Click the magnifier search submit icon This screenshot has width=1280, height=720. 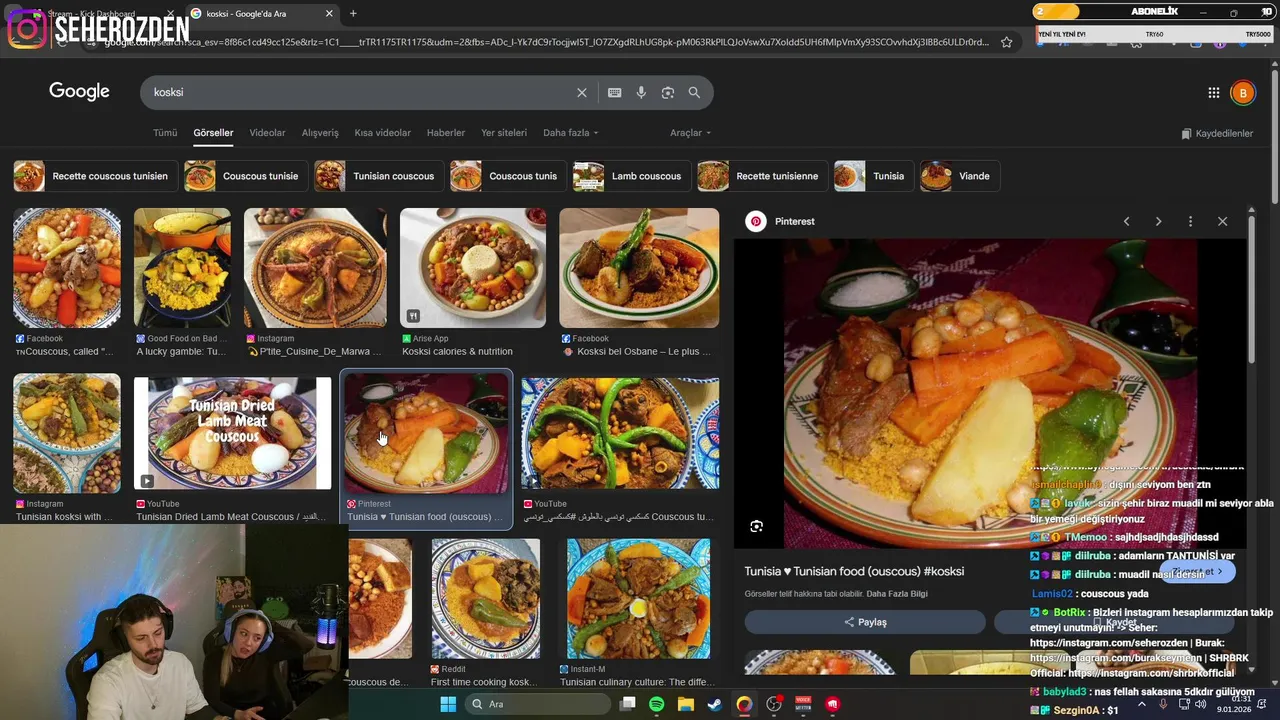(694, 92)
